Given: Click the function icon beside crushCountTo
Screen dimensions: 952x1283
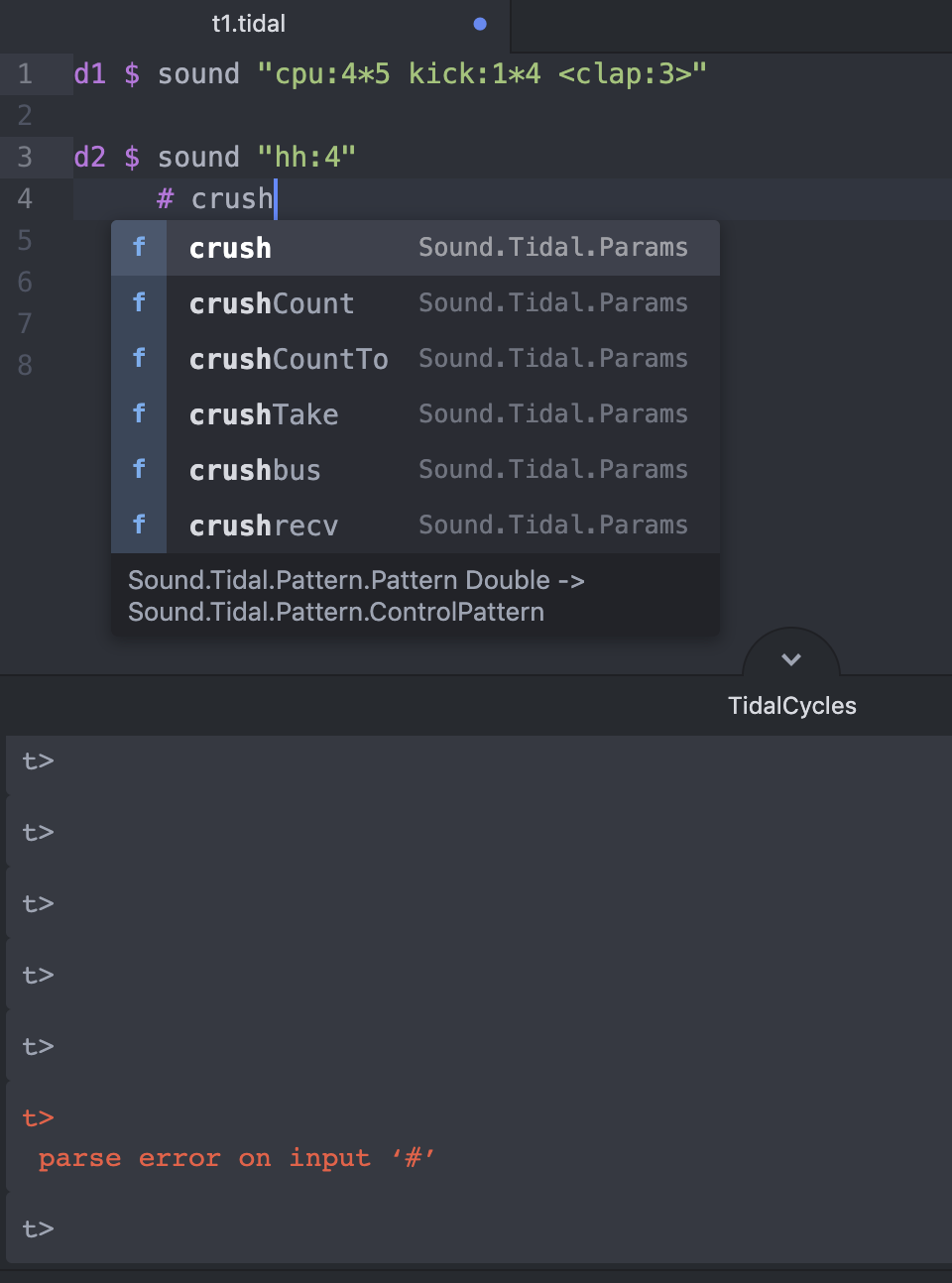Looking at the screenshot, I should click(139, 359).
